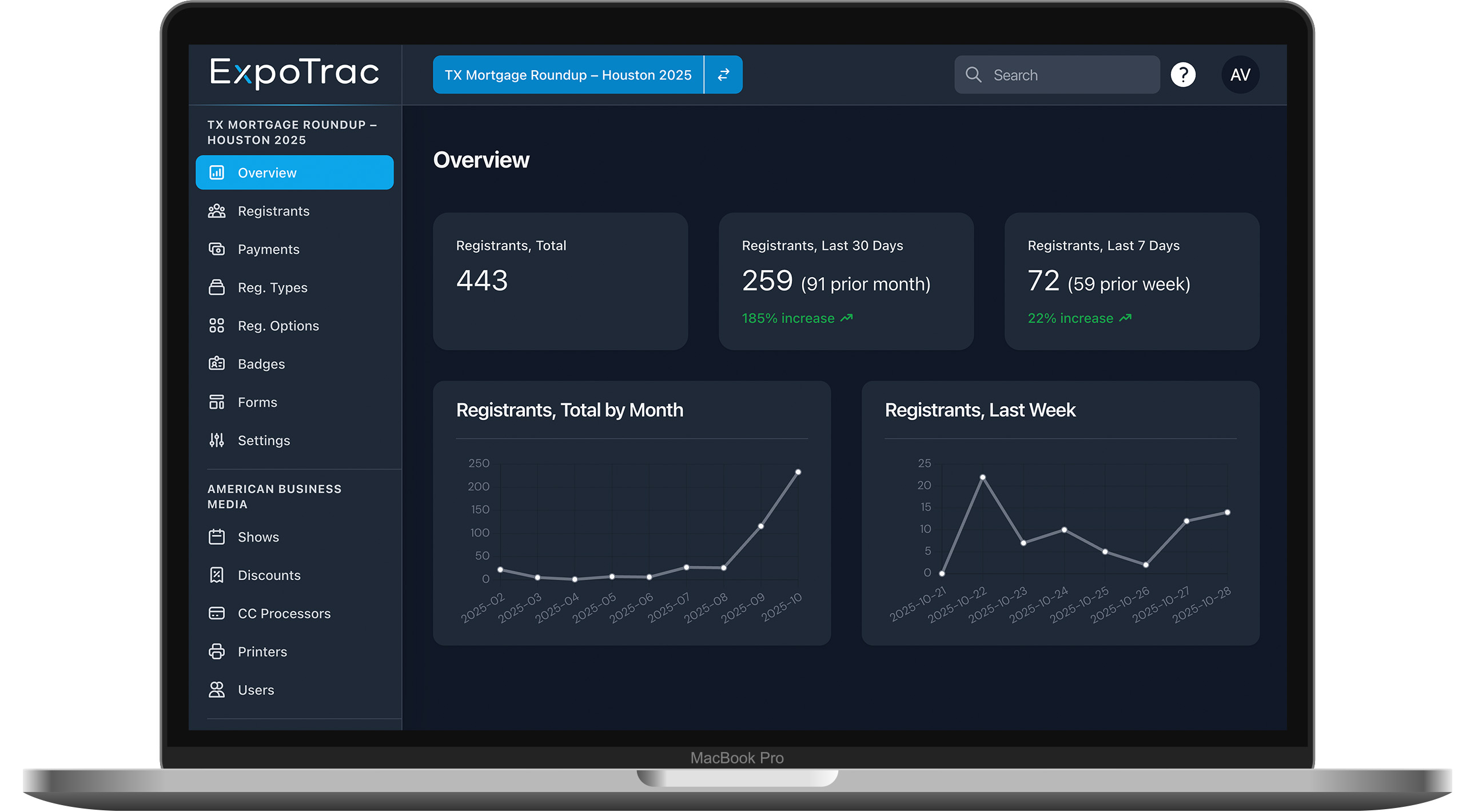The image size is (1478, 812).
Task: Click the Printers icon
Action: tap(216, 652)
